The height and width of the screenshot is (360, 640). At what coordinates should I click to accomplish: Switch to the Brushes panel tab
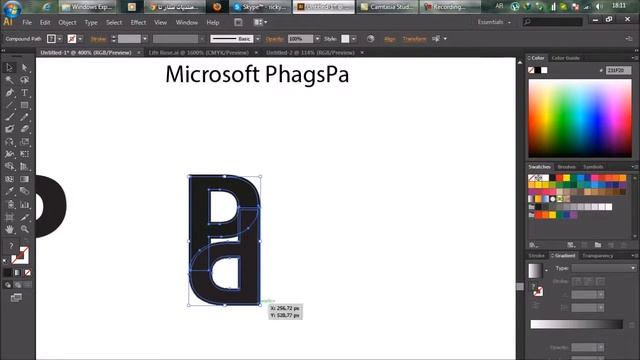tap(567, 167)
